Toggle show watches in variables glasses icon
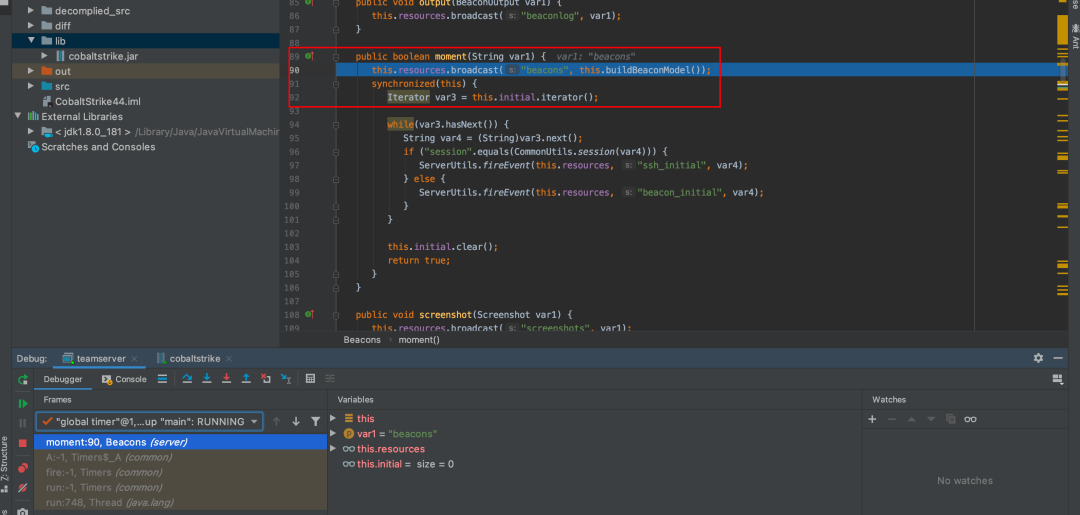 [x=971, y=419]
